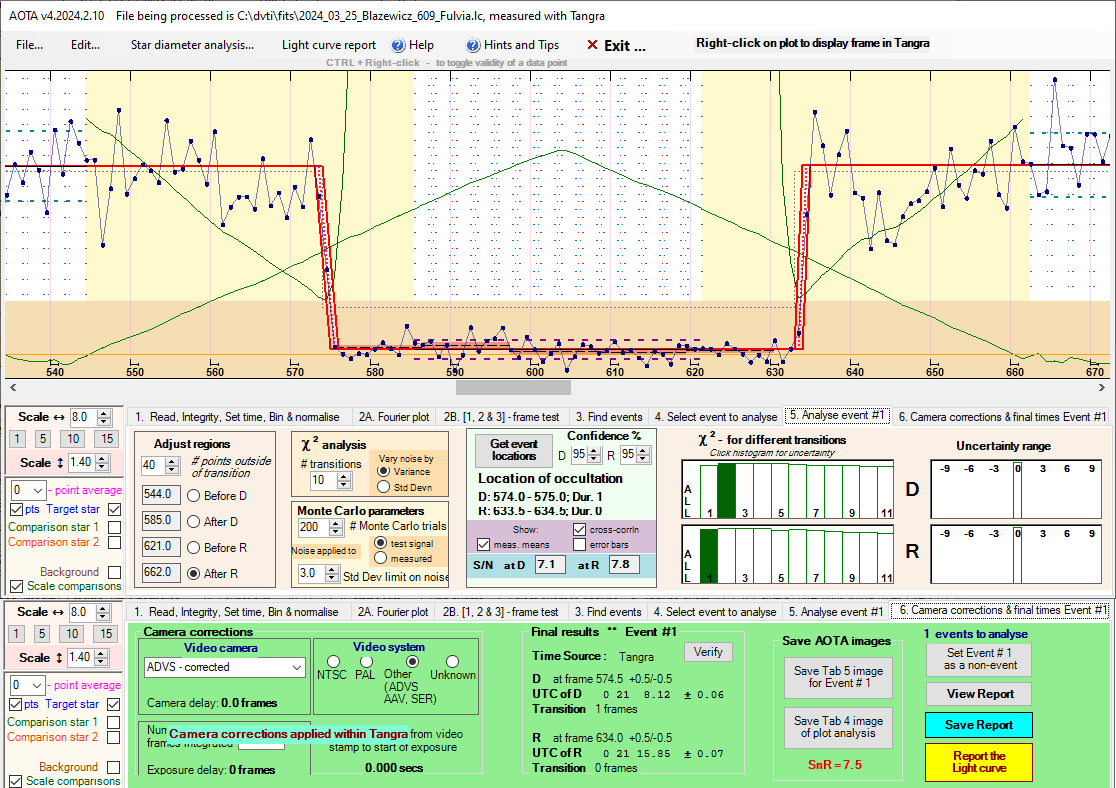Open Video camera ADVS - corrected dropdown
The height and width of the screenshot is (788, 1116).
click(x=224, y=667)
